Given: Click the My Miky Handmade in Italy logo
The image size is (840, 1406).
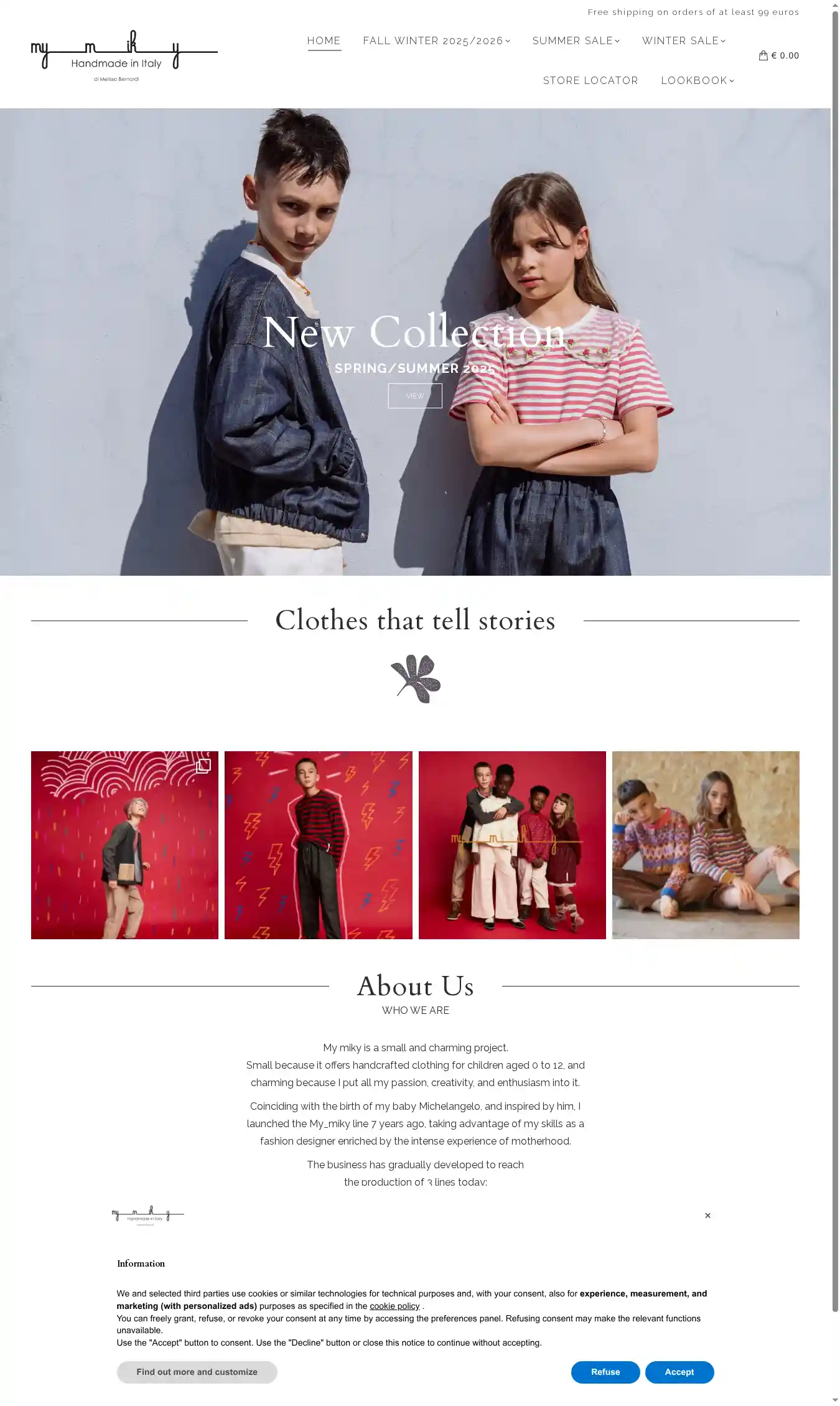Looking at the screenshot, I should click(124, 55).
